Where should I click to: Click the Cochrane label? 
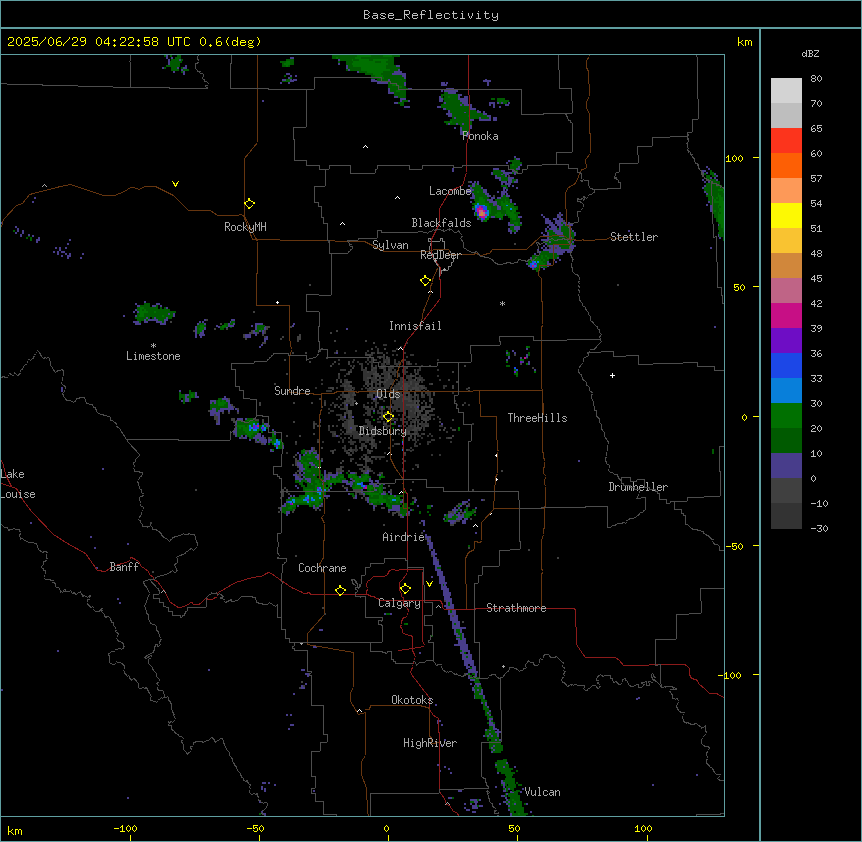point(322,568)
